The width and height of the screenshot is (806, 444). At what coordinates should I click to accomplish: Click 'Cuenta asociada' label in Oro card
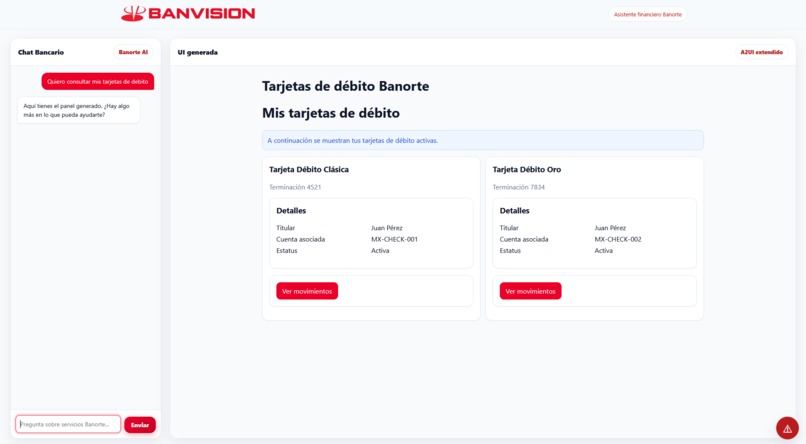[524, 239]
